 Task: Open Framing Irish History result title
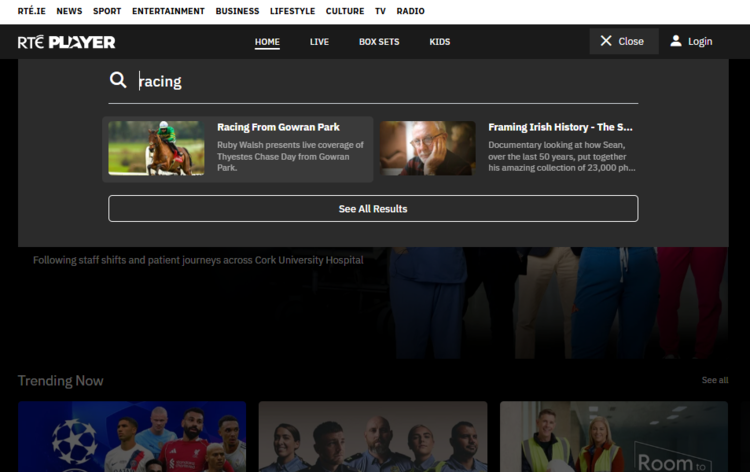point(560,127)
